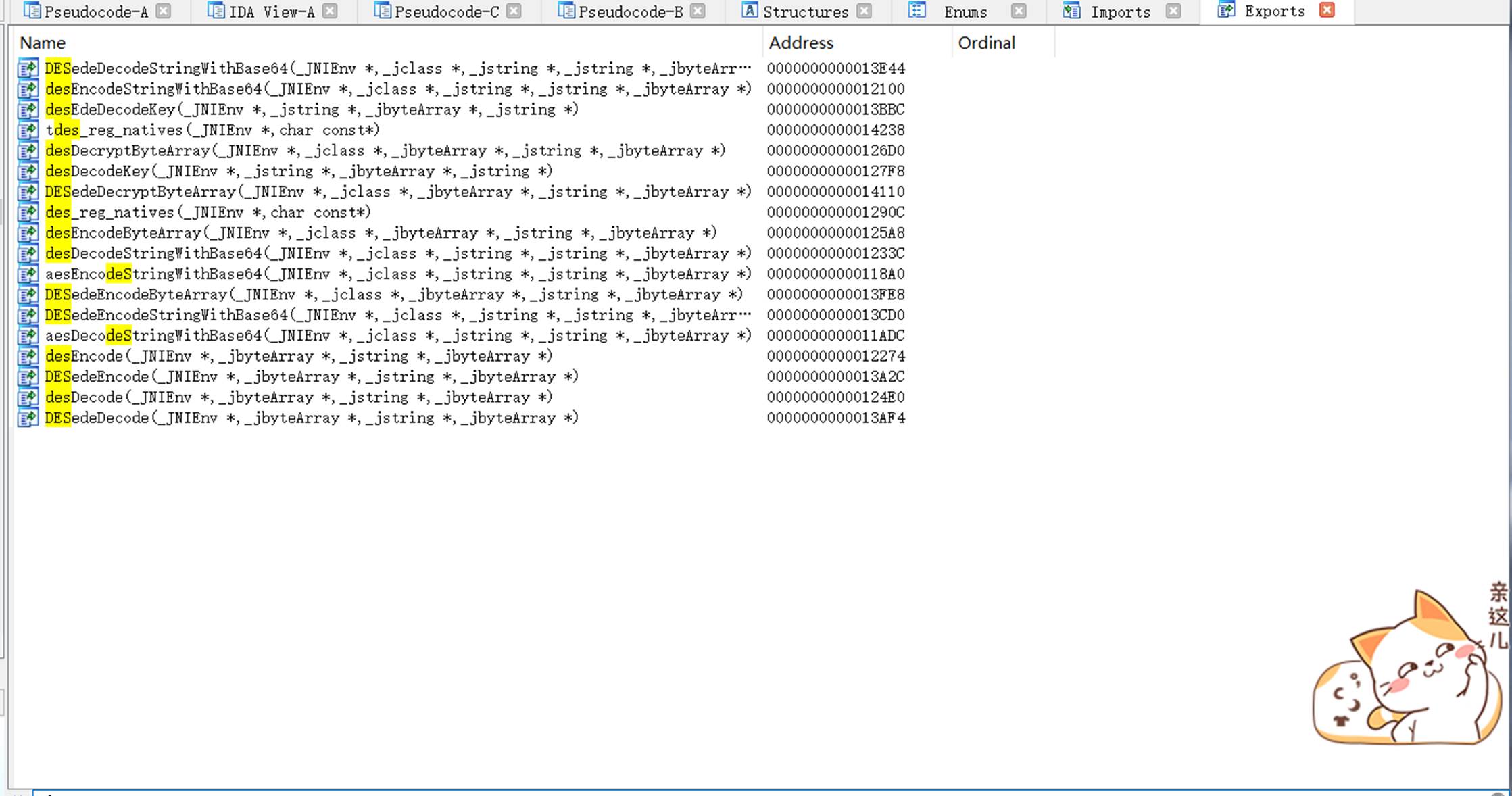The width and height of the screenshot is (1512, 796).
Task: Select the des_reg_natives export name
Action: (208, 212)
